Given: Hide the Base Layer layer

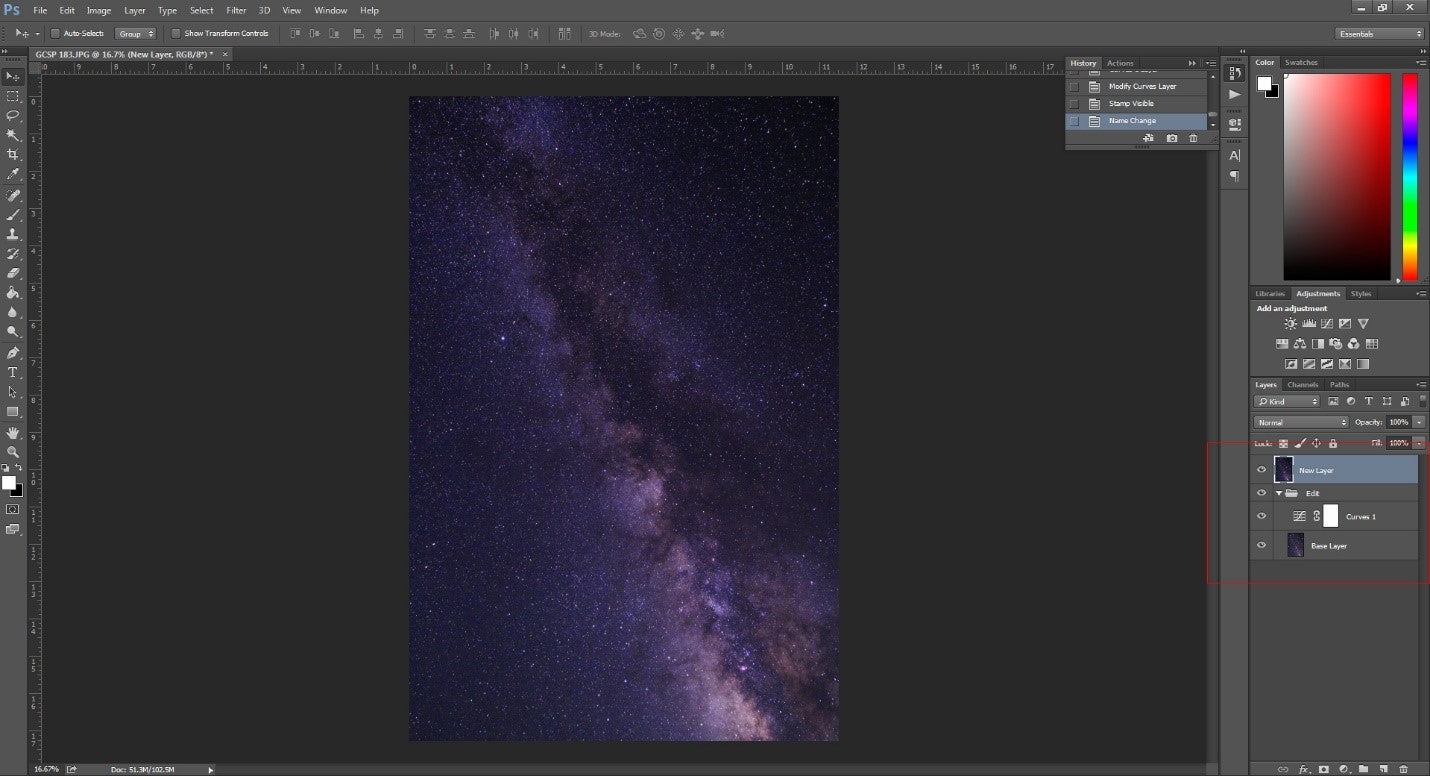Looking at the screenshot, I should [x=1261, y=545].
